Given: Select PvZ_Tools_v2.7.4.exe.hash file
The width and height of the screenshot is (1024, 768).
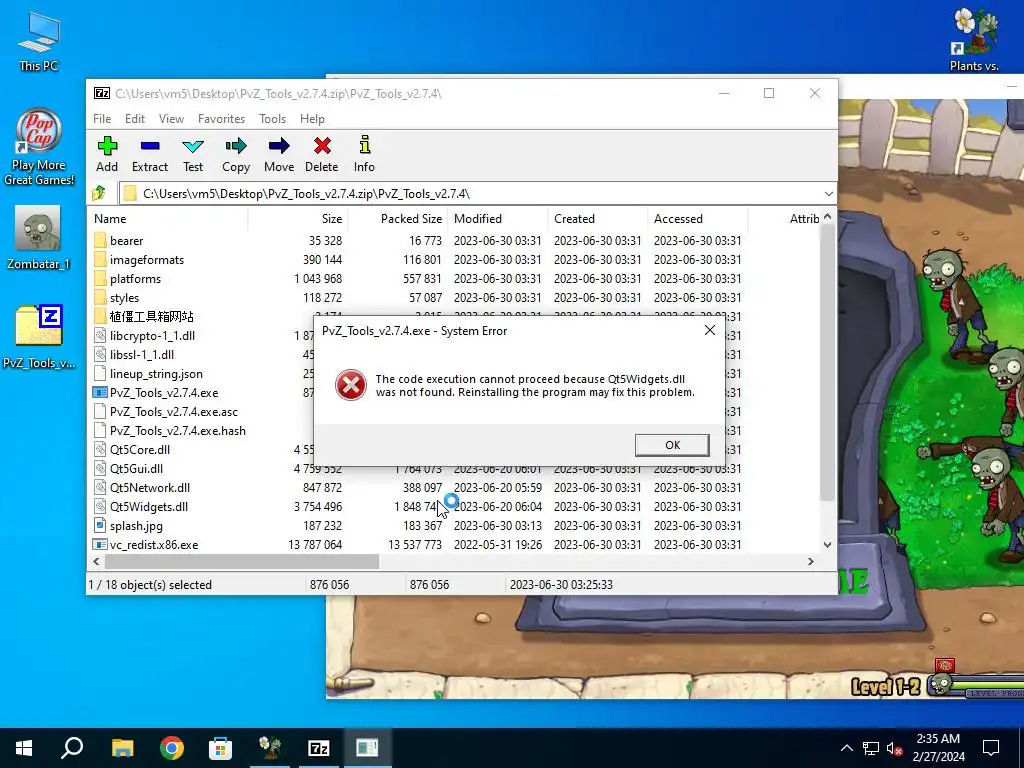Looking at the screenshot, I should 178,431.
